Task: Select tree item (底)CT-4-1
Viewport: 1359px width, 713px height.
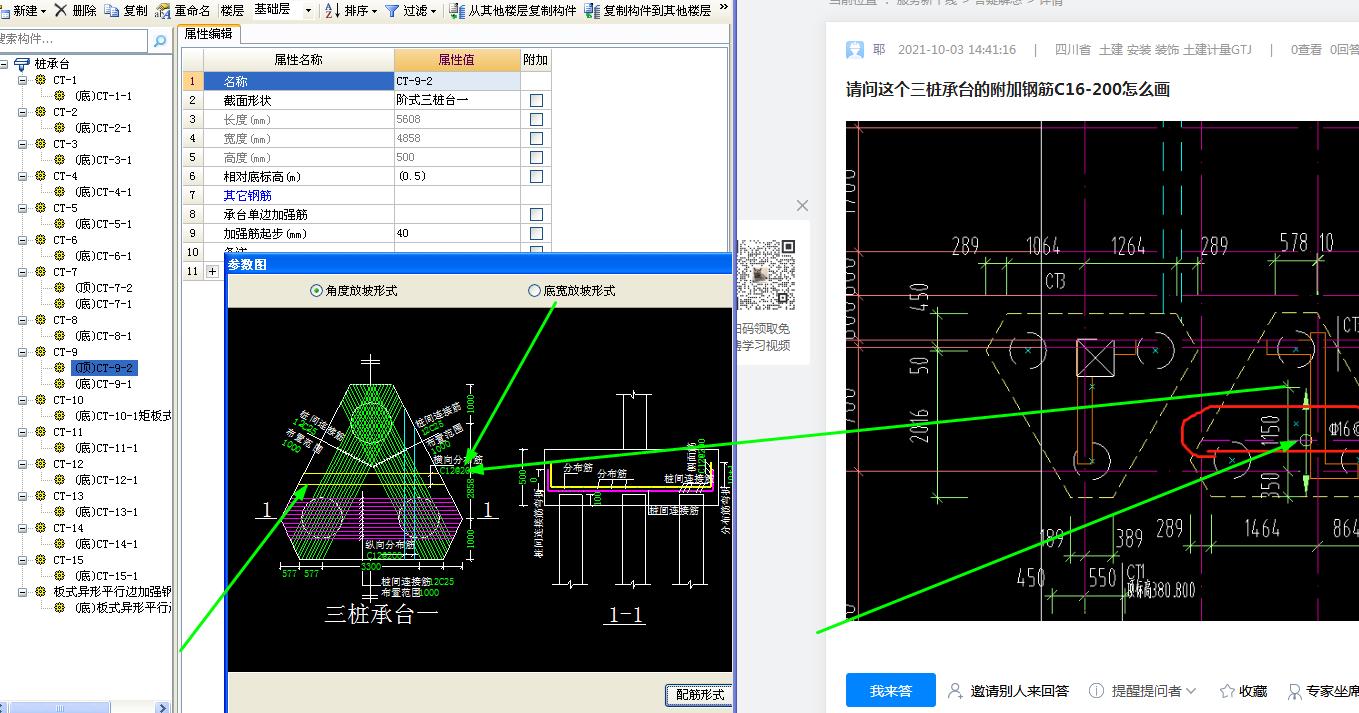Action: coord(103,192)
